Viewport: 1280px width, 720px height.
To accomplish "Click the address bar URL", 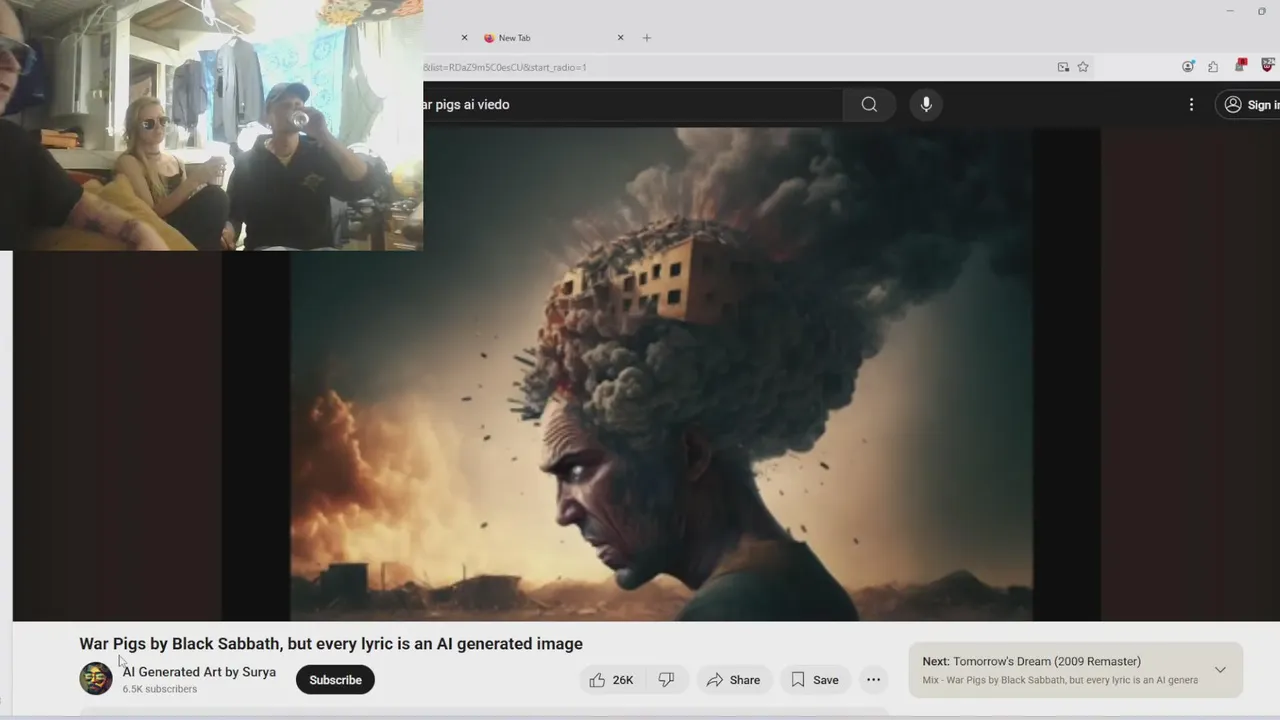I will click(x=504, y=67).
